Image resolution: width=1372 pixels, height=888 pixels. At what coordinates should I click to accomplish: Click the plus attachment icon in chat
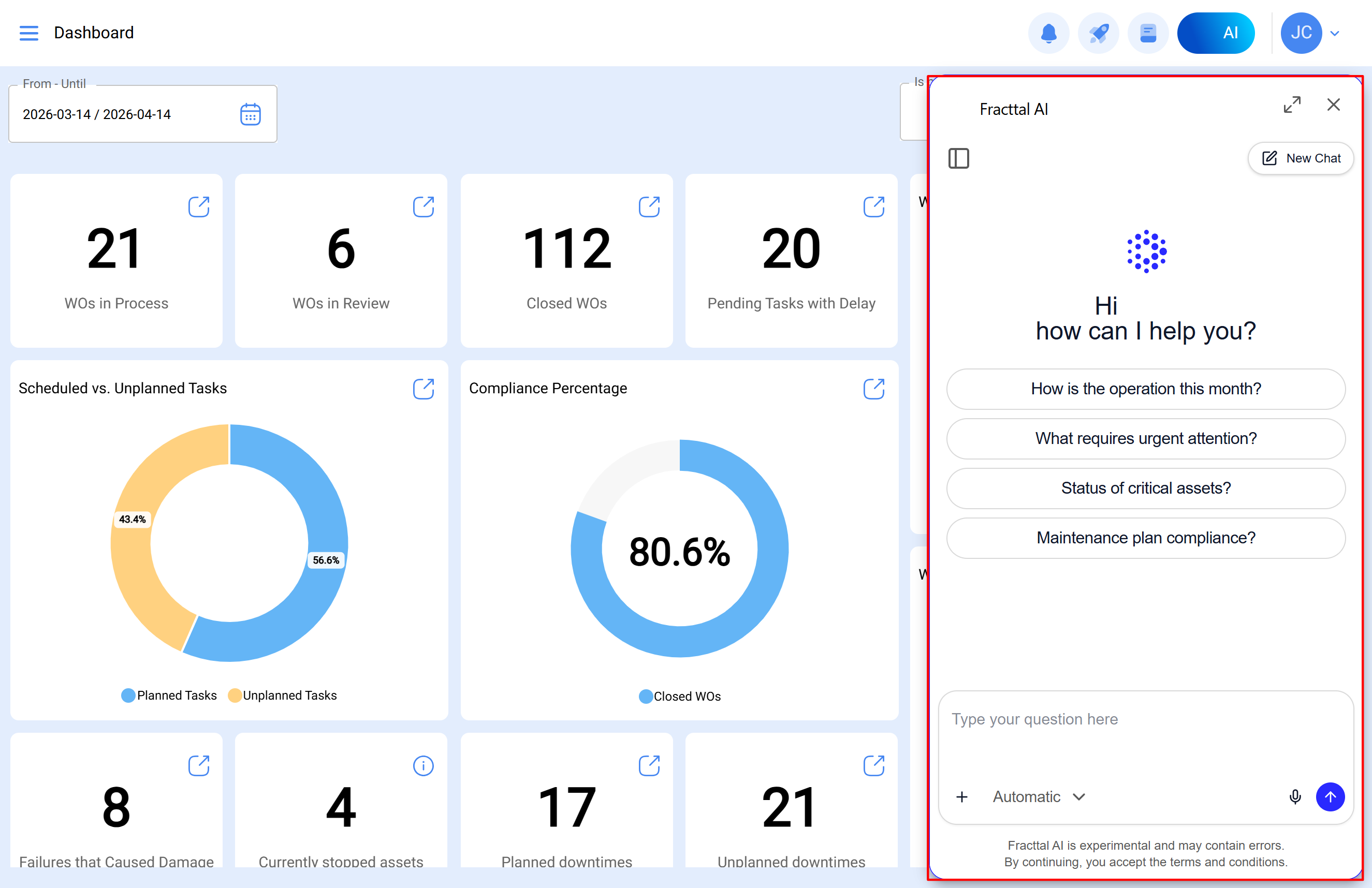click(x=961, y=797)
